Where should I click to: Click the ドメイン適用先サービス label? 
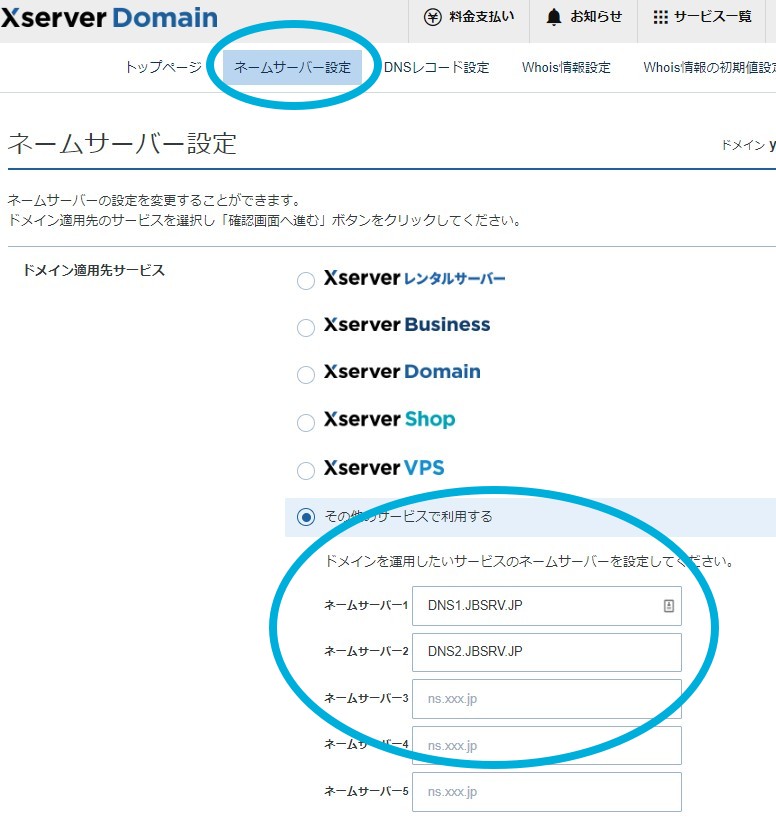click(x=94, y=270)
